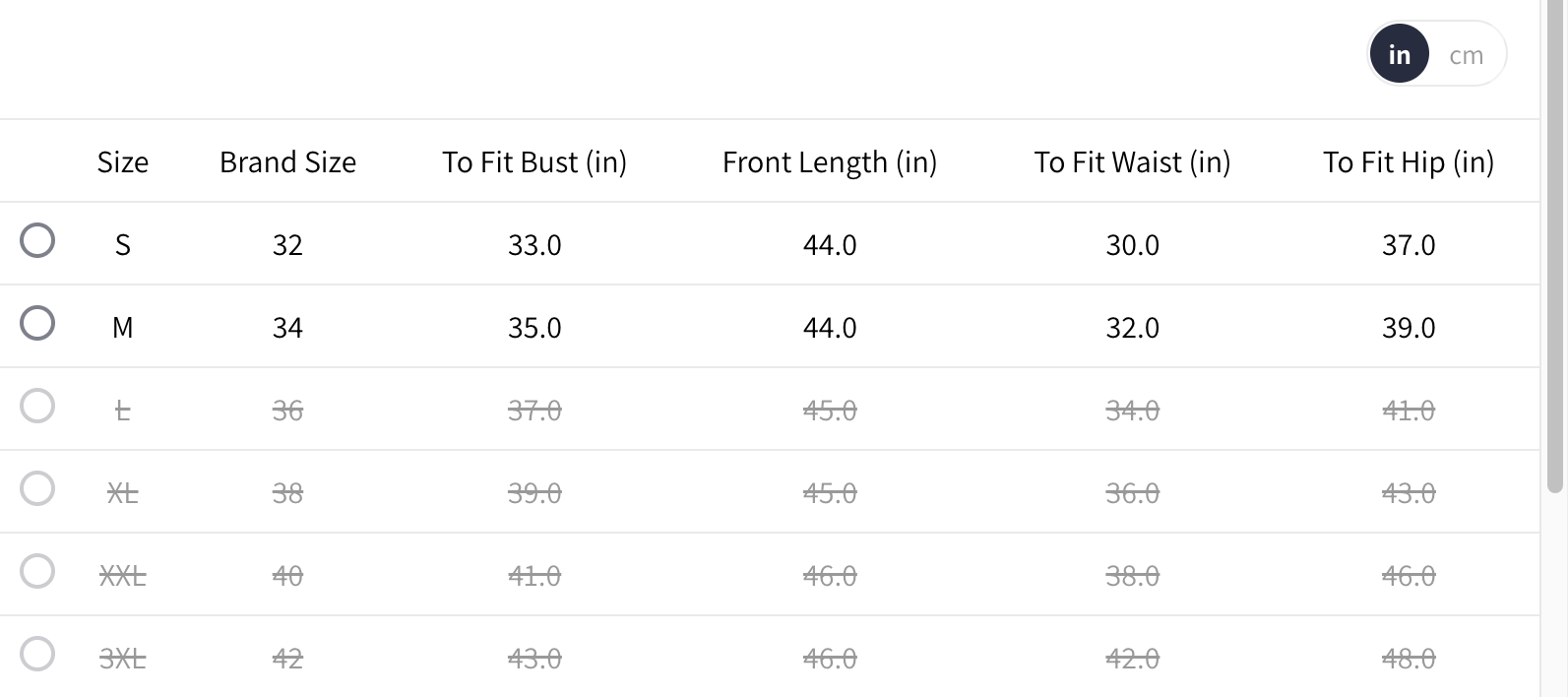This screenshot has height=697, width=1568.
Task: Click the vertical scrollbar thumb
Action: pos(1554,246)
